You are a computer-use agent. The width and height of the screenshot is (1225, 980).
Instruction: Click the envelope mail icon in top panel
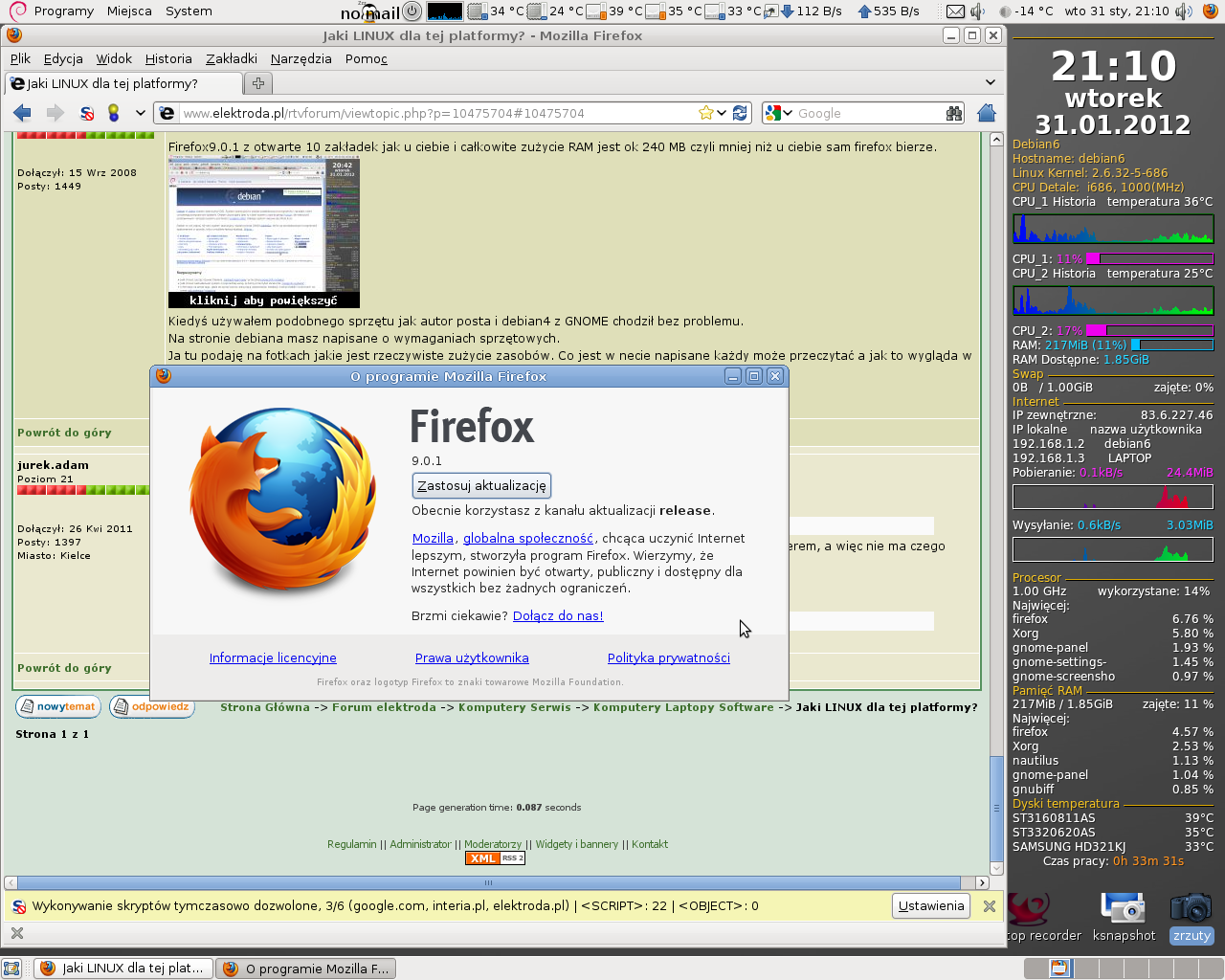tap(955, 11)
